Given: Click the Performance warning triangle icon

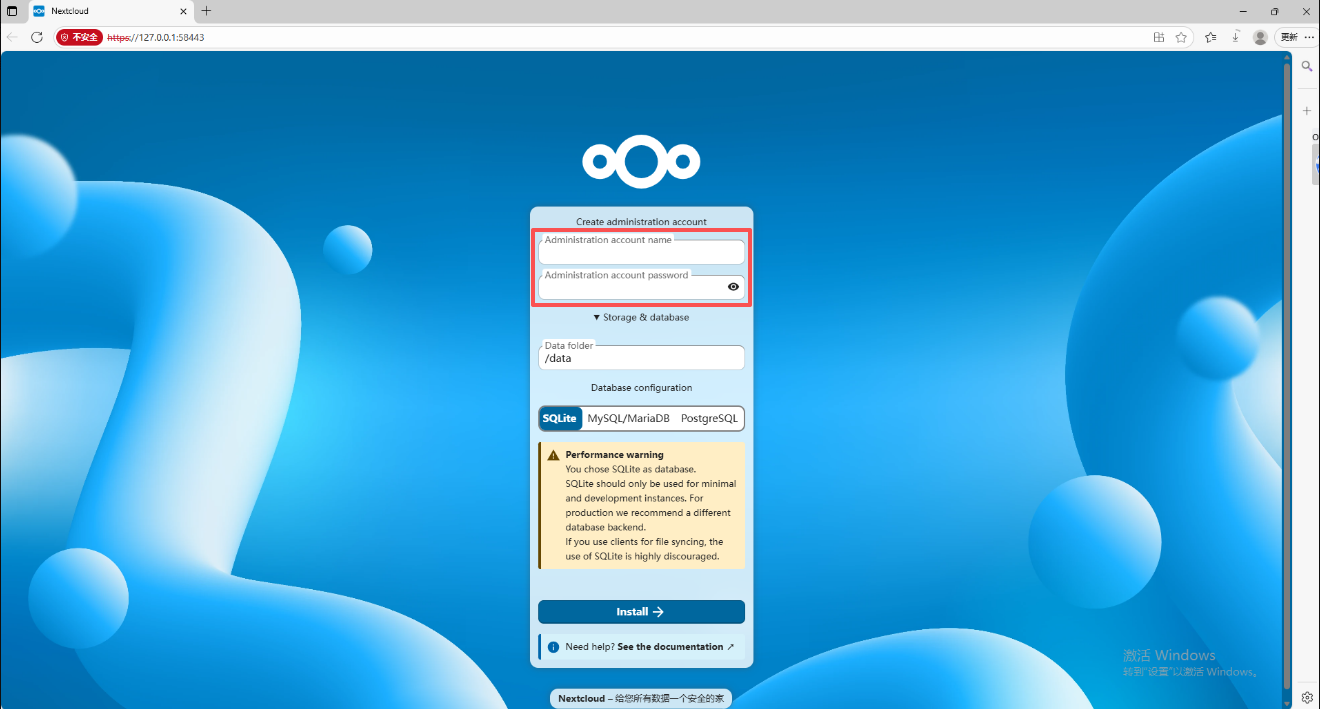Looking at the screenshot, I should 553,455.
